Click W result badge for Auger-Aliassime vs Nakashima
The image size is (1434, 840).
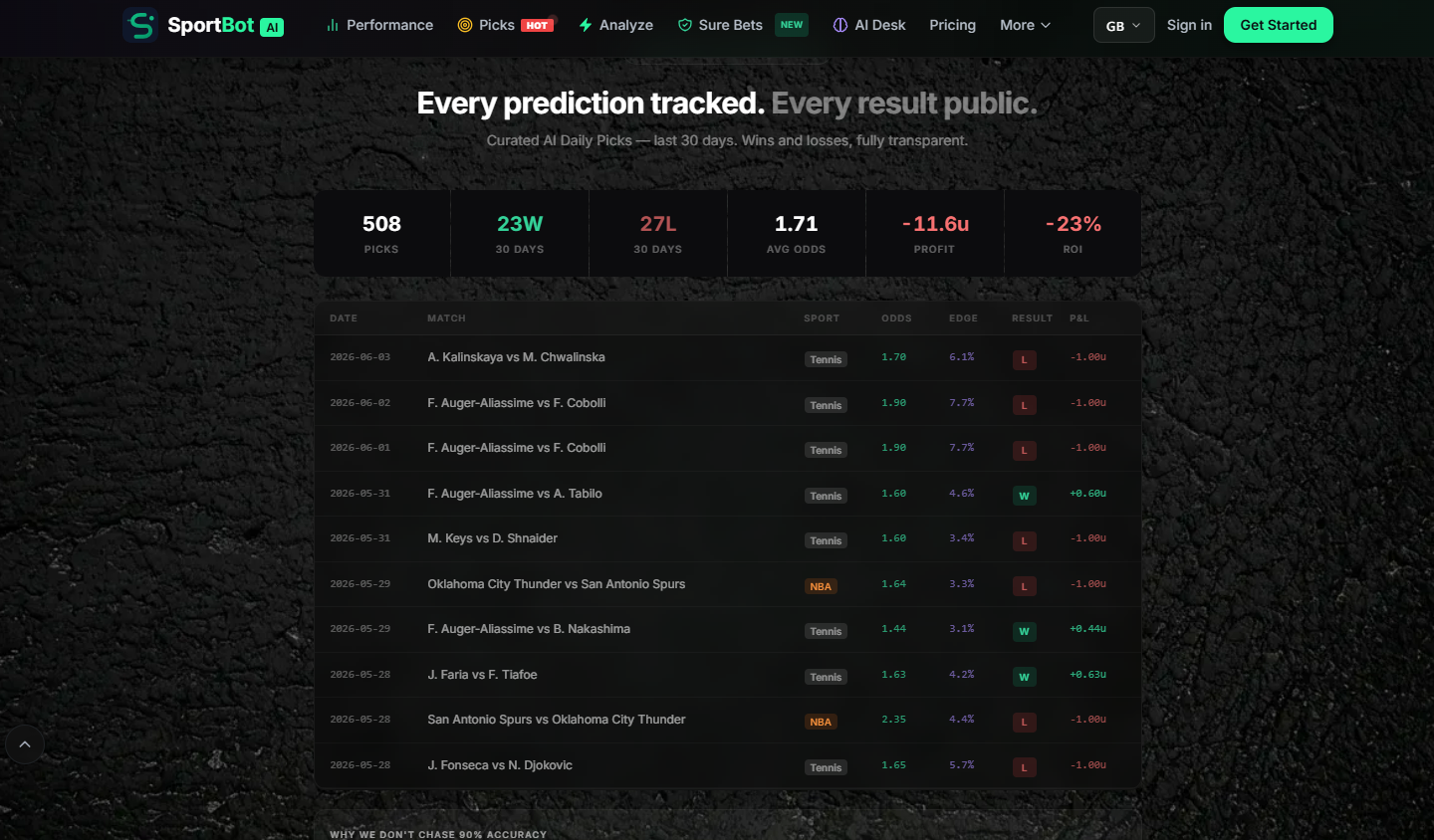click(1024, 631)
